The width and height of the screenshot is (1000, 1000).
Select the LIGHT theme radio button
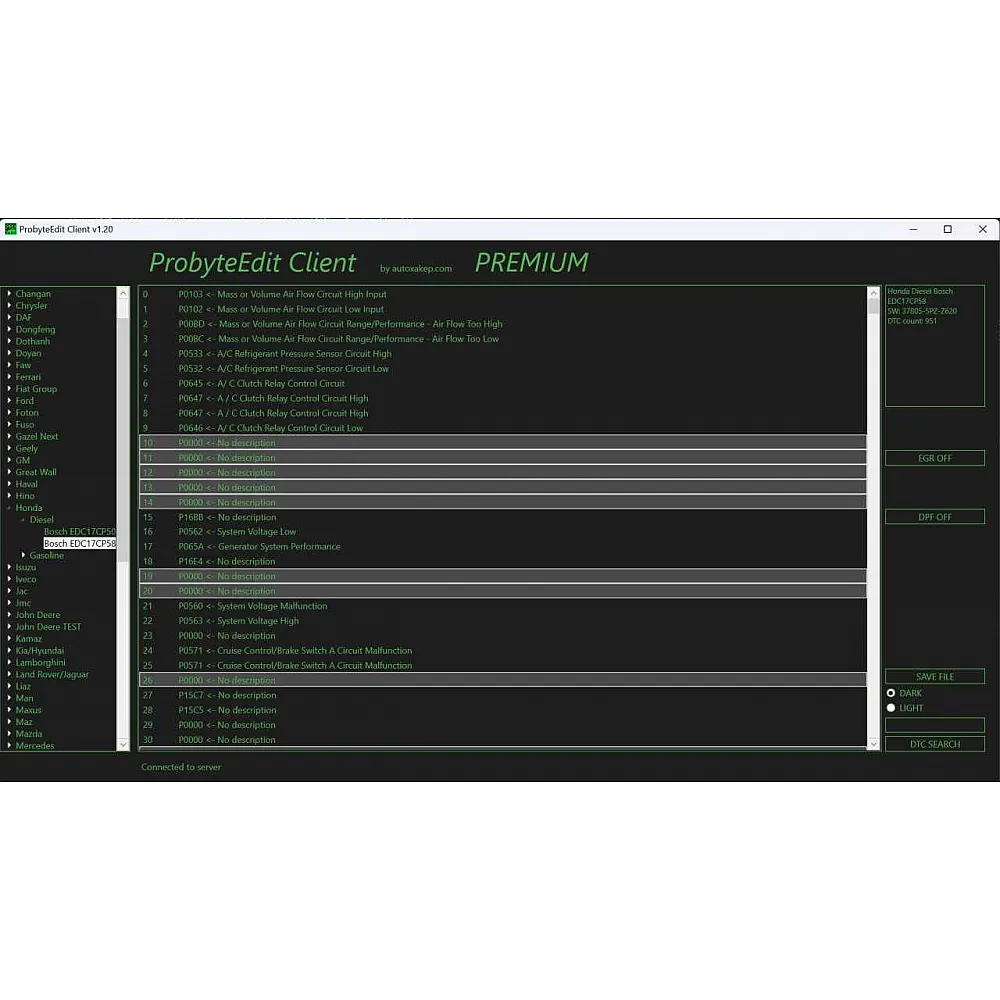tap(891, 708)
